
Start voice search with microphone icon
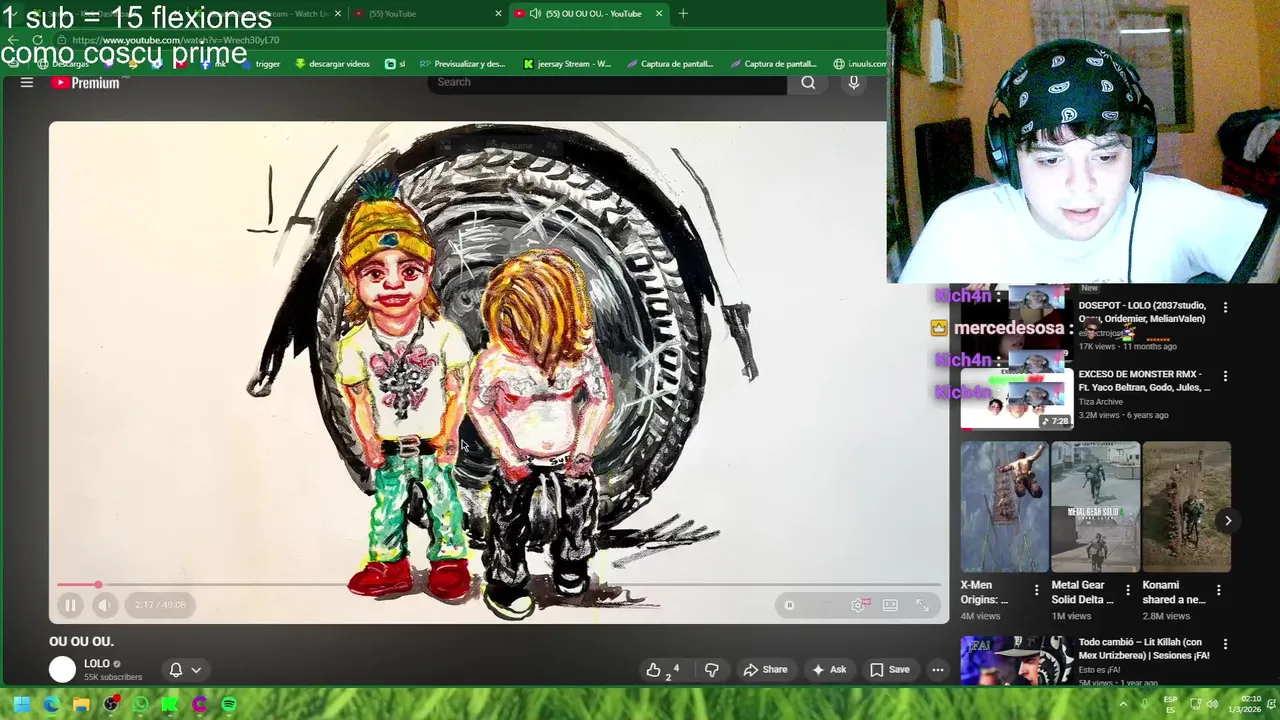click(854, 83)
